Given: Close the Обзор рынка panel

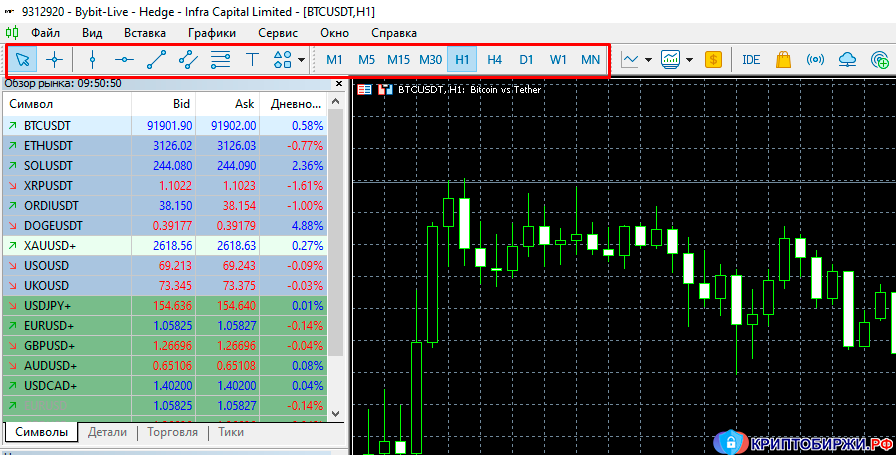Looking at the screenshot, I should [339, 83].
